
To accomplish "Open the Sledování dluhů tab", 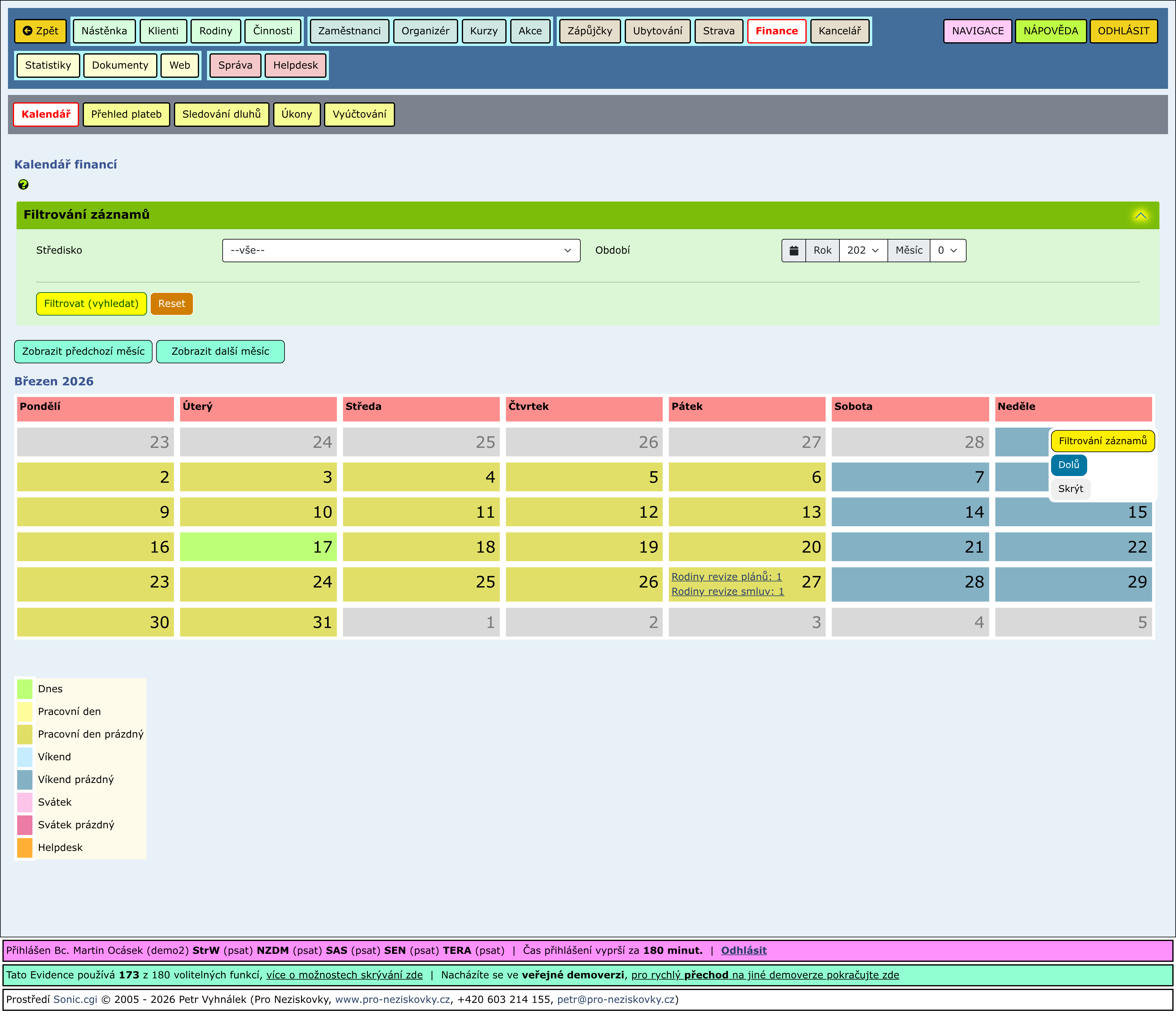I will click(x=221, y=114).
